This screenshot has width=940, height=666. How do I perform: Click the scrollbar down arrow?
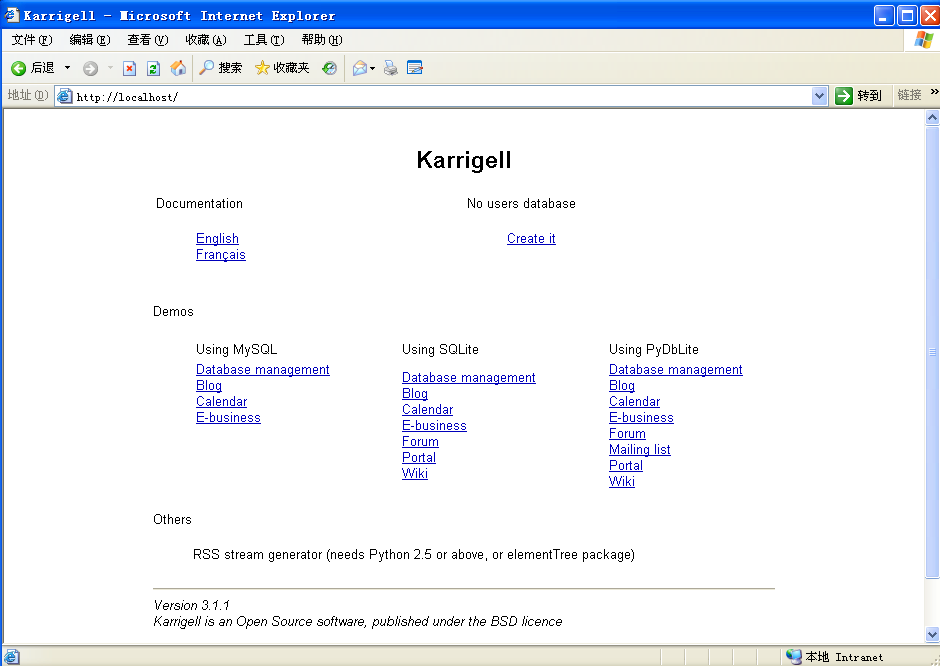932,634
